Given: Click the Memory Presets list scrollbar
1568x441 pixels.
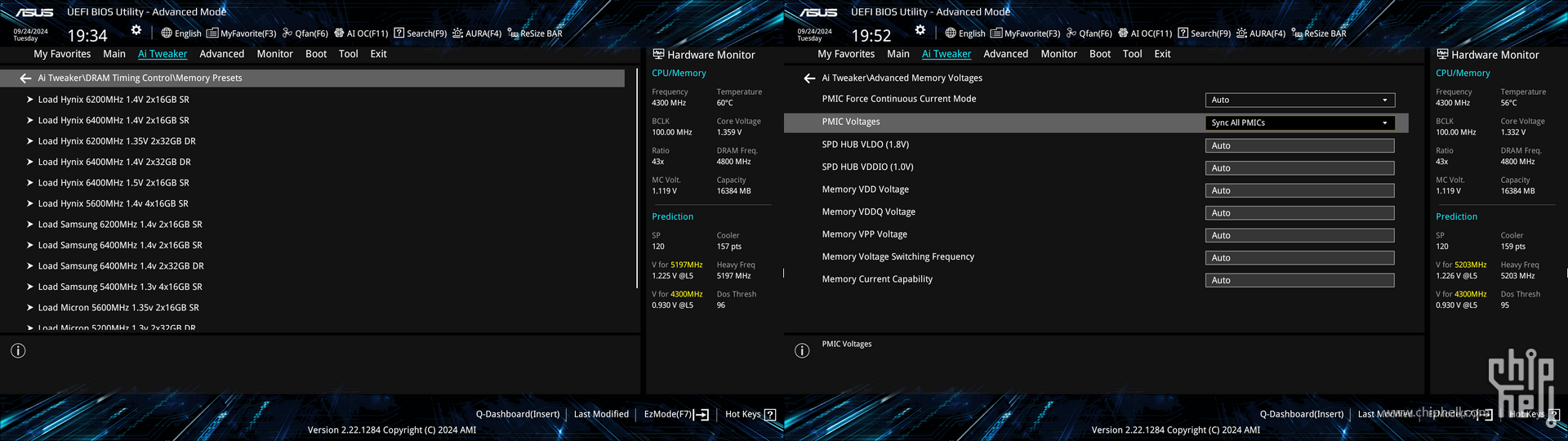Looking at the screenshot, I should pyautogui.click(x=637, y=179).
